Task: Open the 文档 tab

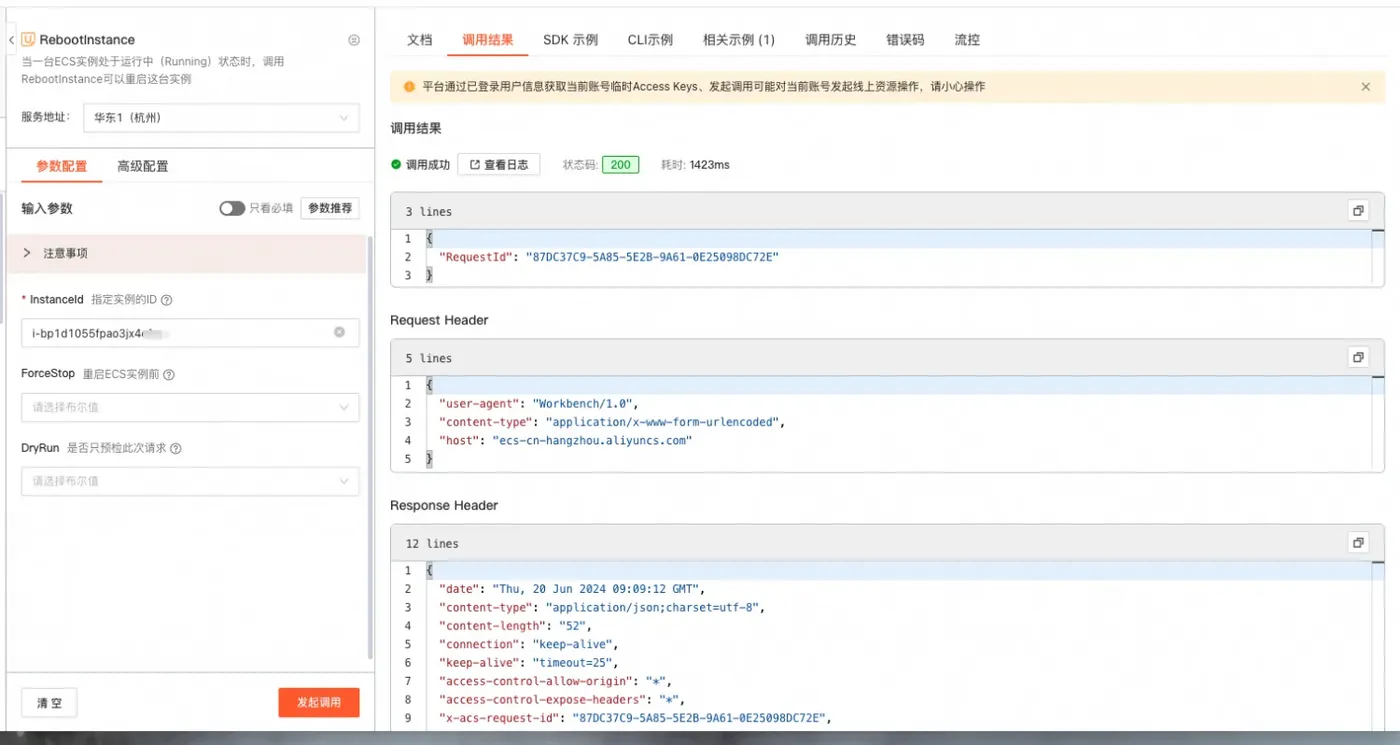Action: click(x=420, y=40)
